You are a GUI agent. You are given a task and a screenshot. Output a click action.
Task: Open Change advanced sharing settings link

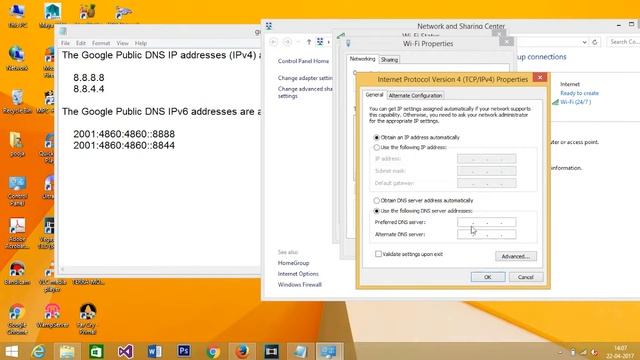click(x=305, y=92)
